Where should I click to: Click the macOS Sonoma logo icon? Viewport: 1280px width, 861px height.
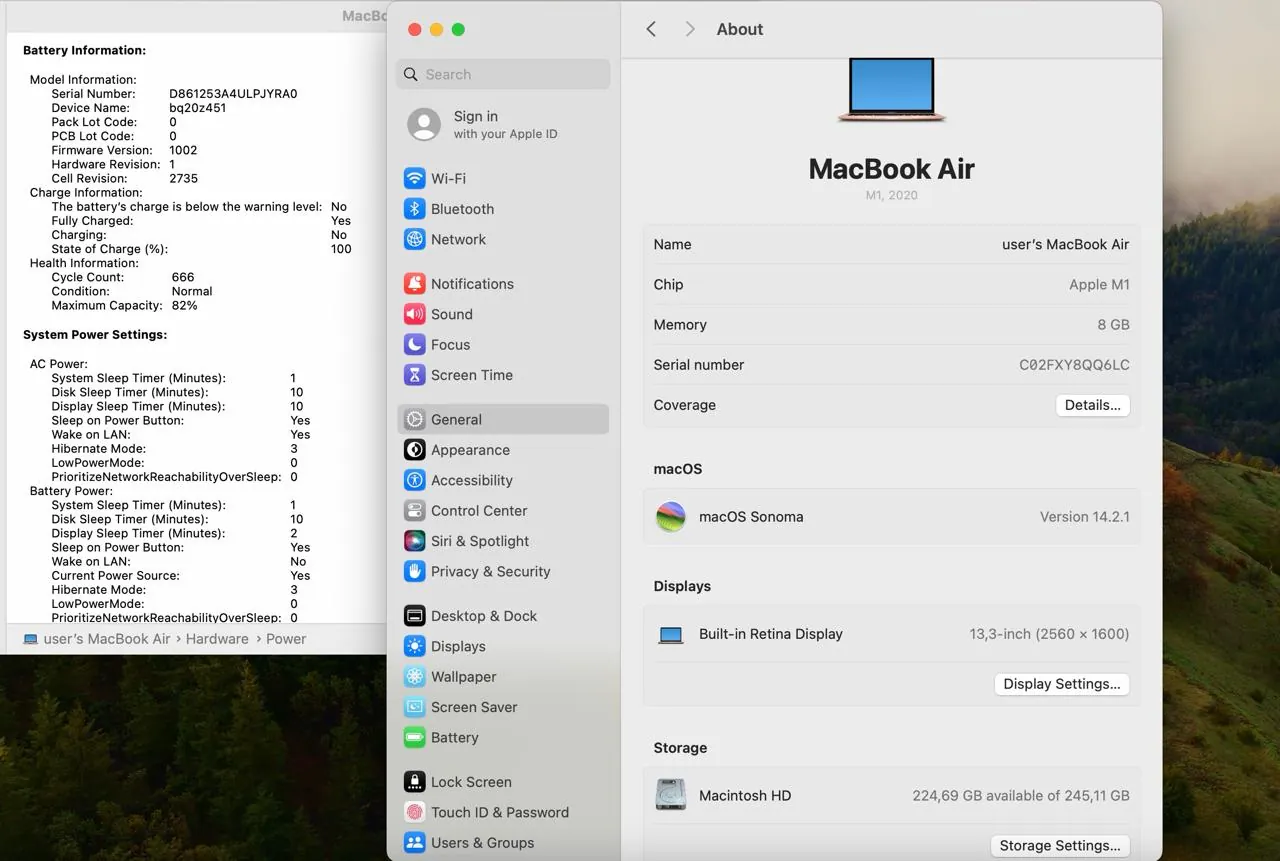pos(671,517)
